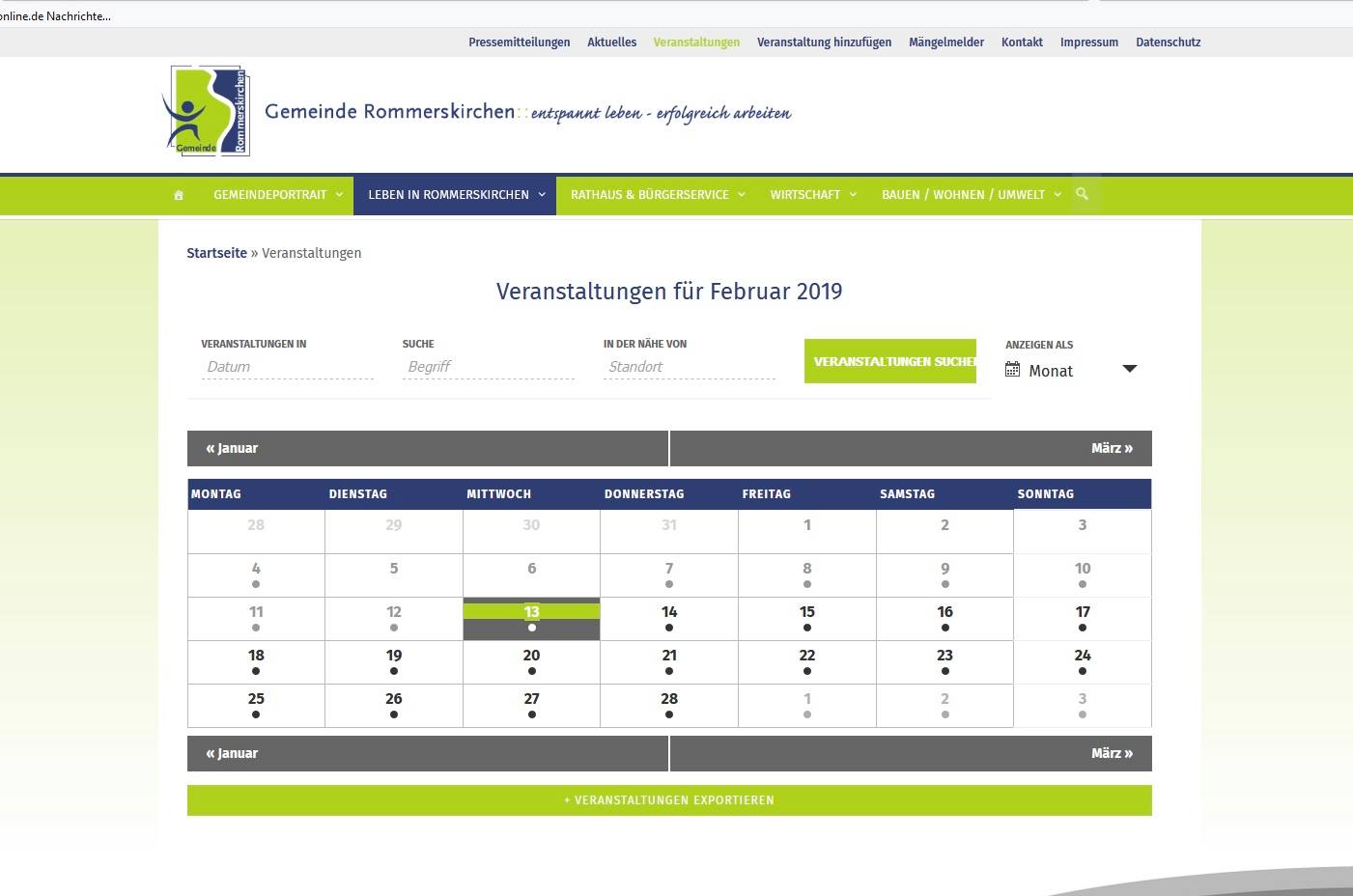Open Datenschutz in the top menu
Image resolution: width=1353 pixels, height=896 pixels.
[1169, 42]
